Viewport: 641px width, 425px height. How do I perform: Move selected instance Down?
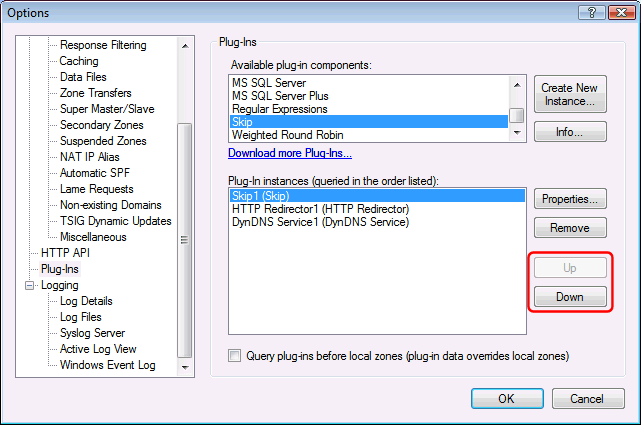[x=570, y=297]
